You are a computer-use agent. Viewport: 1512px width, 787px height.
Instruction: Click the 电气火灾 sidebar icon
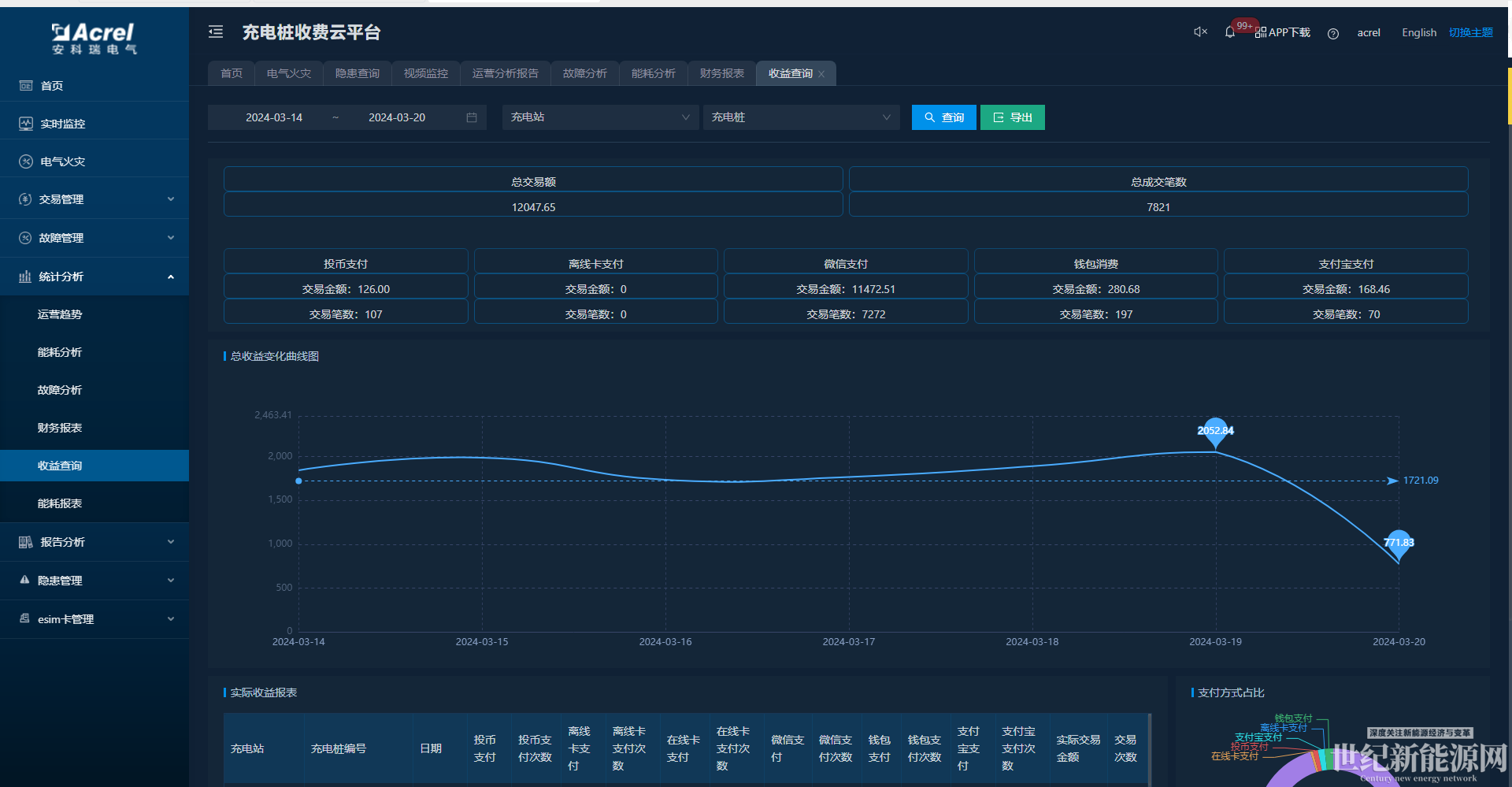[x=26, y=161]
